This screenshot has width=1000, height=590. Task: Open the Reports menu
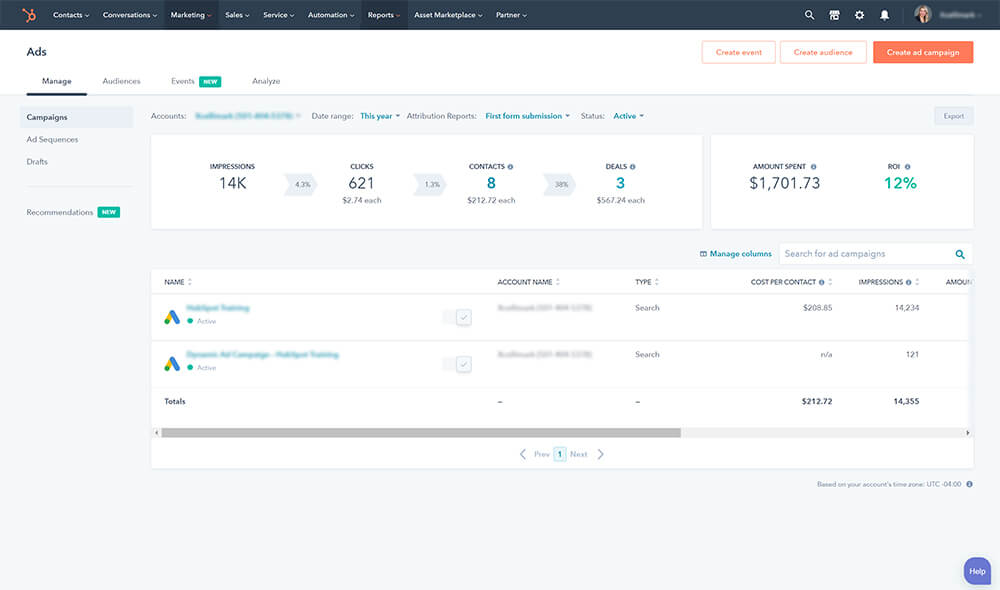coord(382,14)
